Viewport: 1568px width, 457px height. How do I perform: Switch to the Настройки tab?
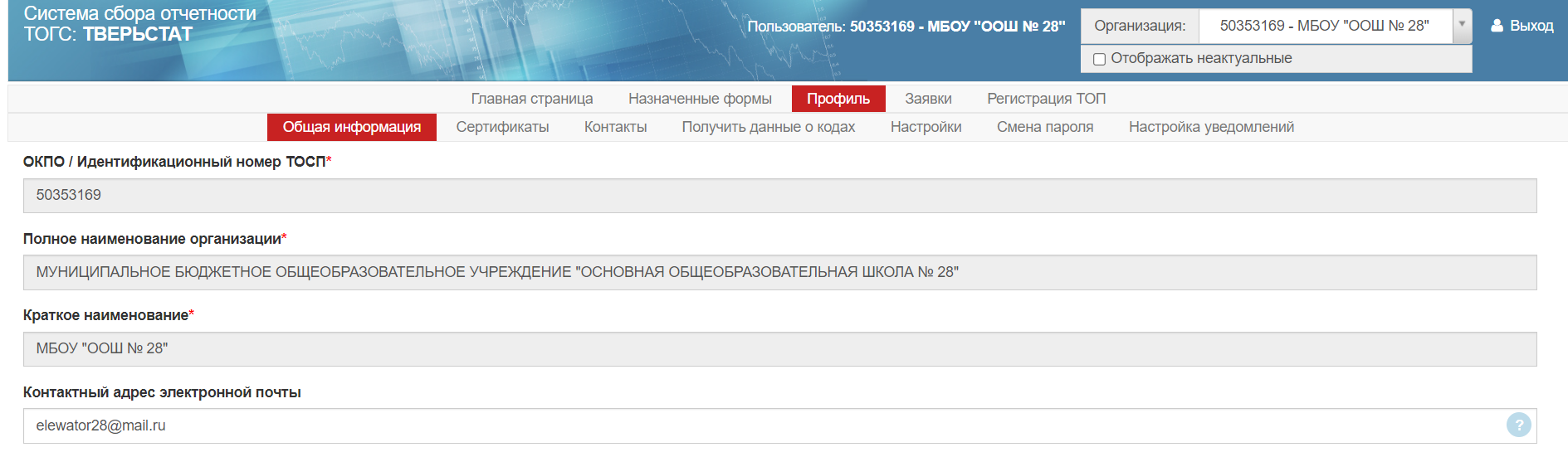926,127
